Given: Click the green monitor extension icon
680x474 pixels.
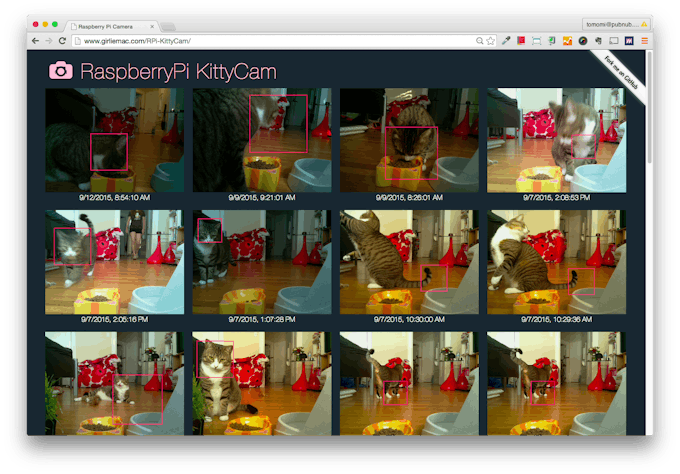Looking at the screenshot, I should (552, 41).
